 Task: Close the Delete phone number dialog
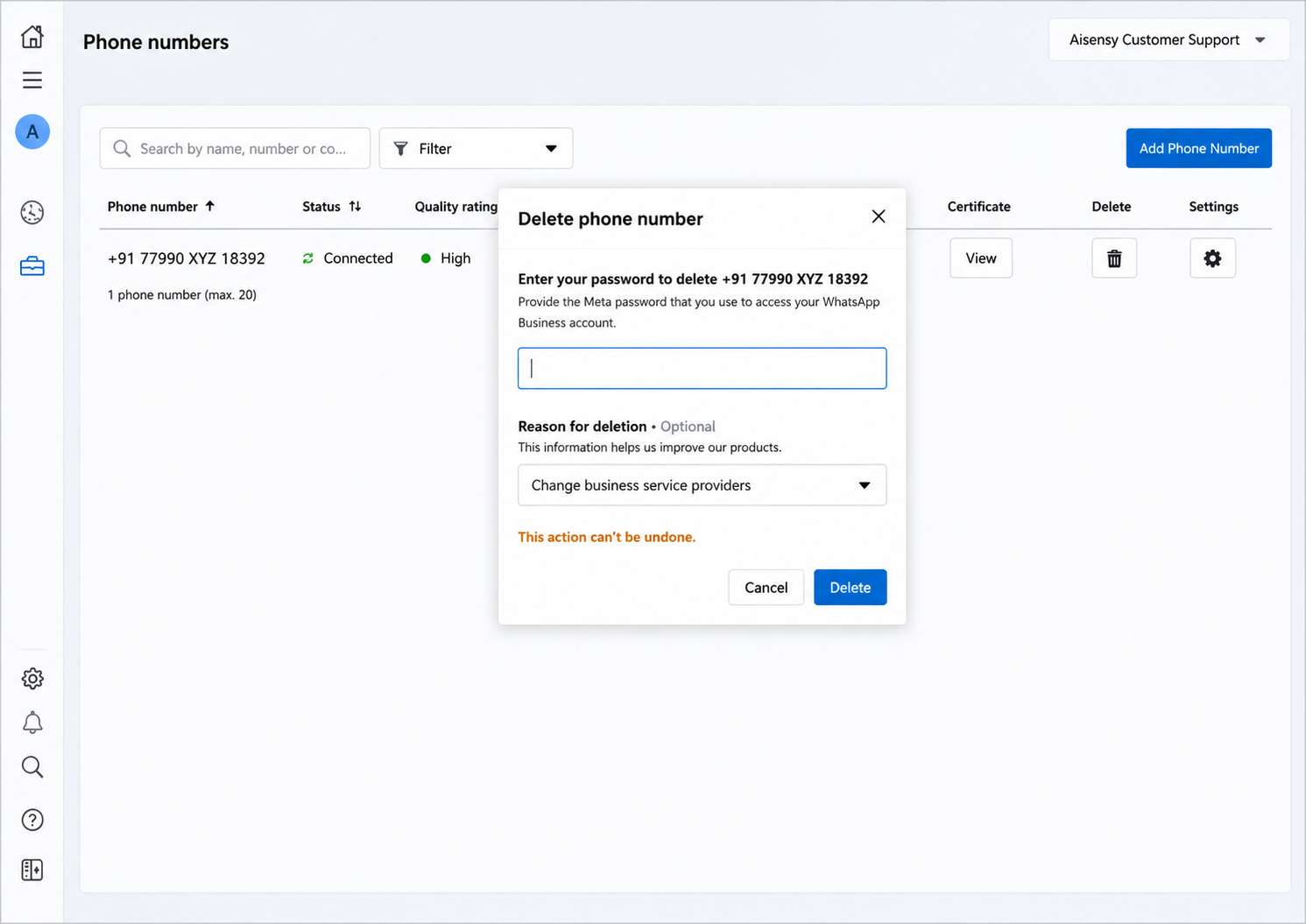click(879, 216)
